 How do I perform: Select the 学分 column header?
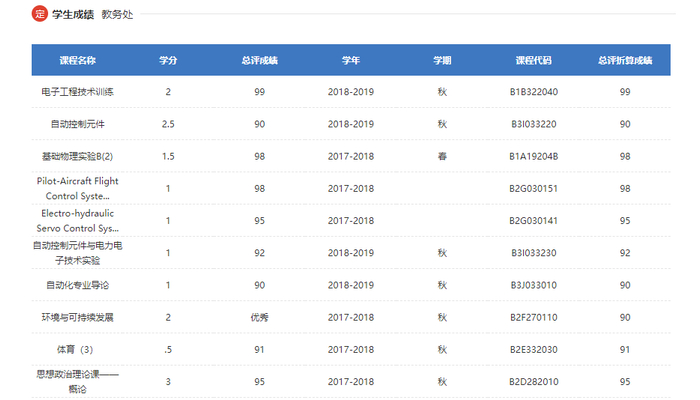coord(168,60)
